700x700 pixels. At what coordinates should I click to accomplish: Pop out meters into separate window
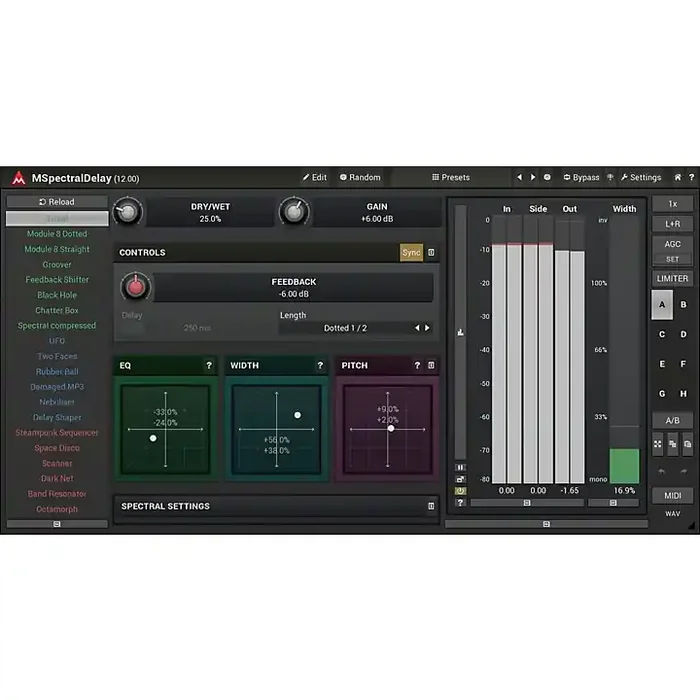click(x=460, y=479)
